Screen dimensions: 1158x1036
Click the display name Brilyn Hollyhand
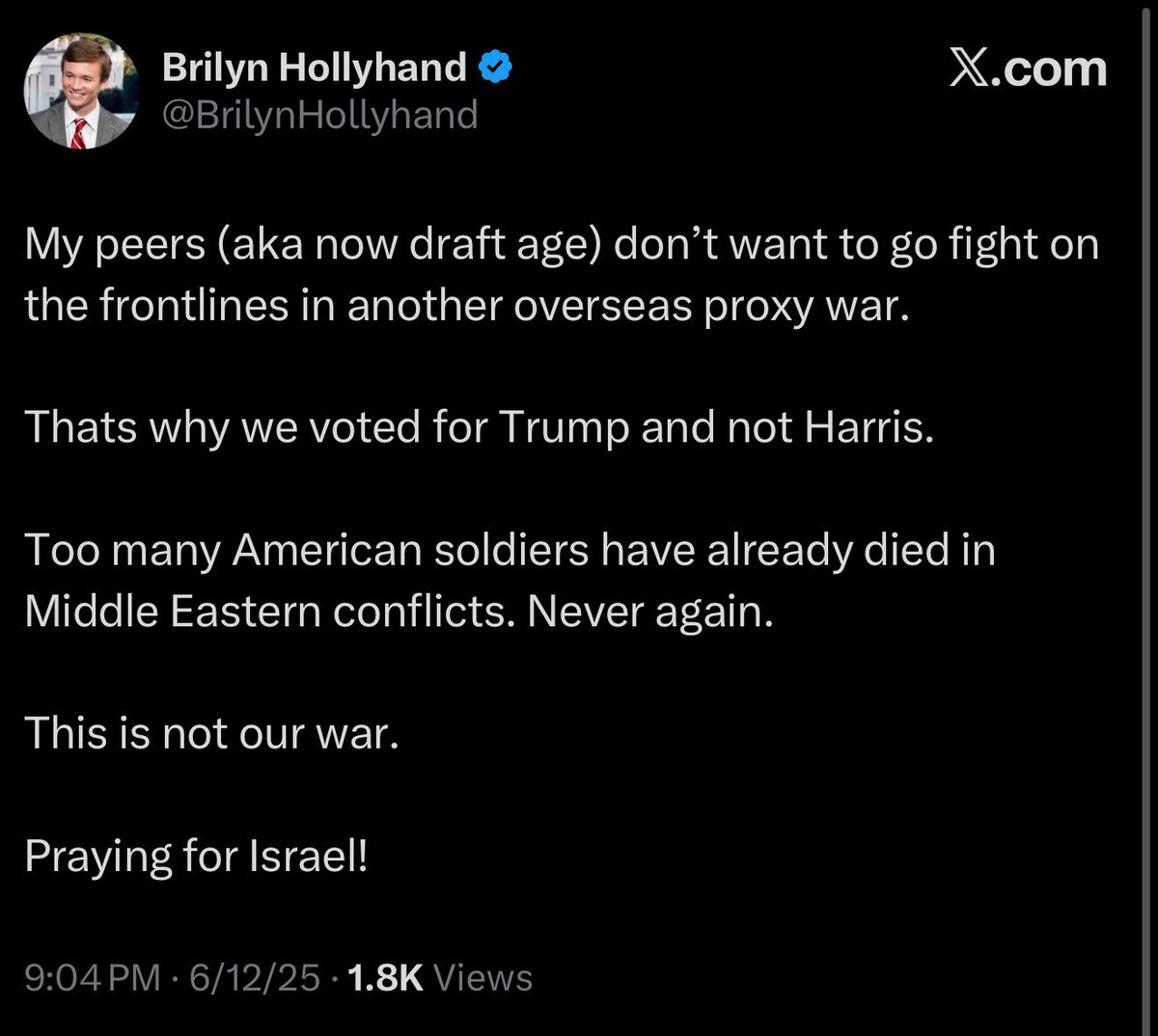tap(315, 68)
